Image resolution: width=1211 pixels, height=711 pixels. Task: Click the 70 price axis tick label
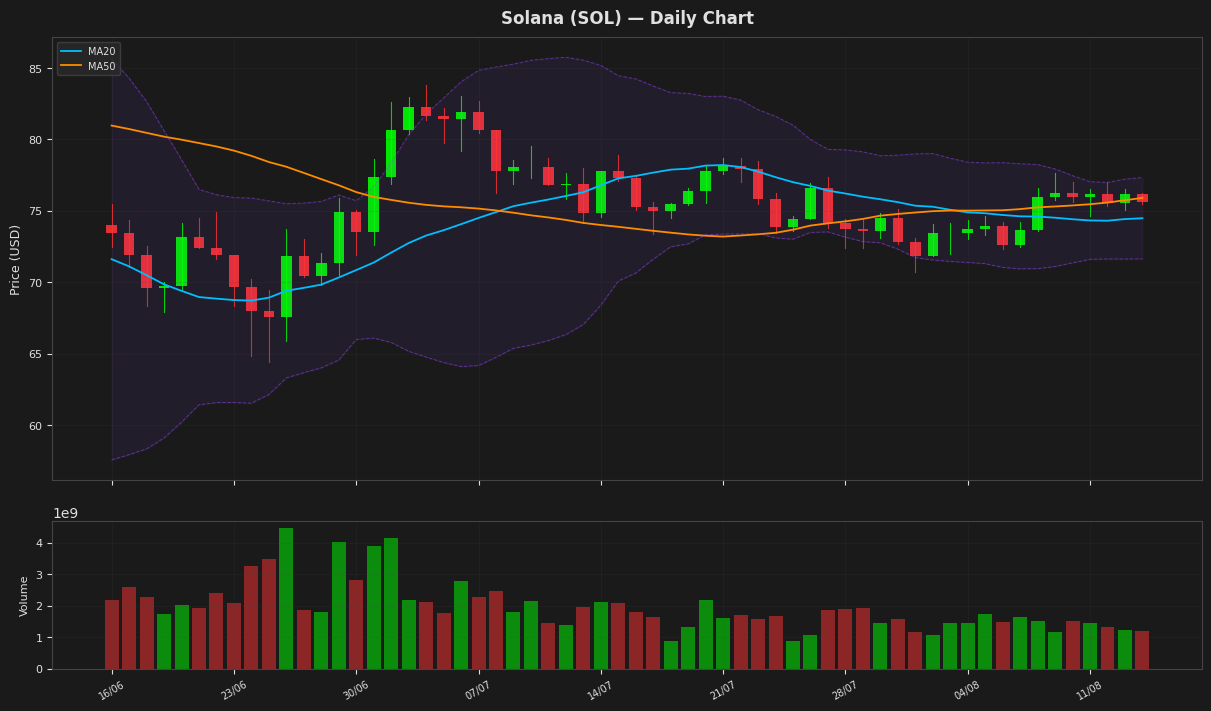(x=35, y=283)
